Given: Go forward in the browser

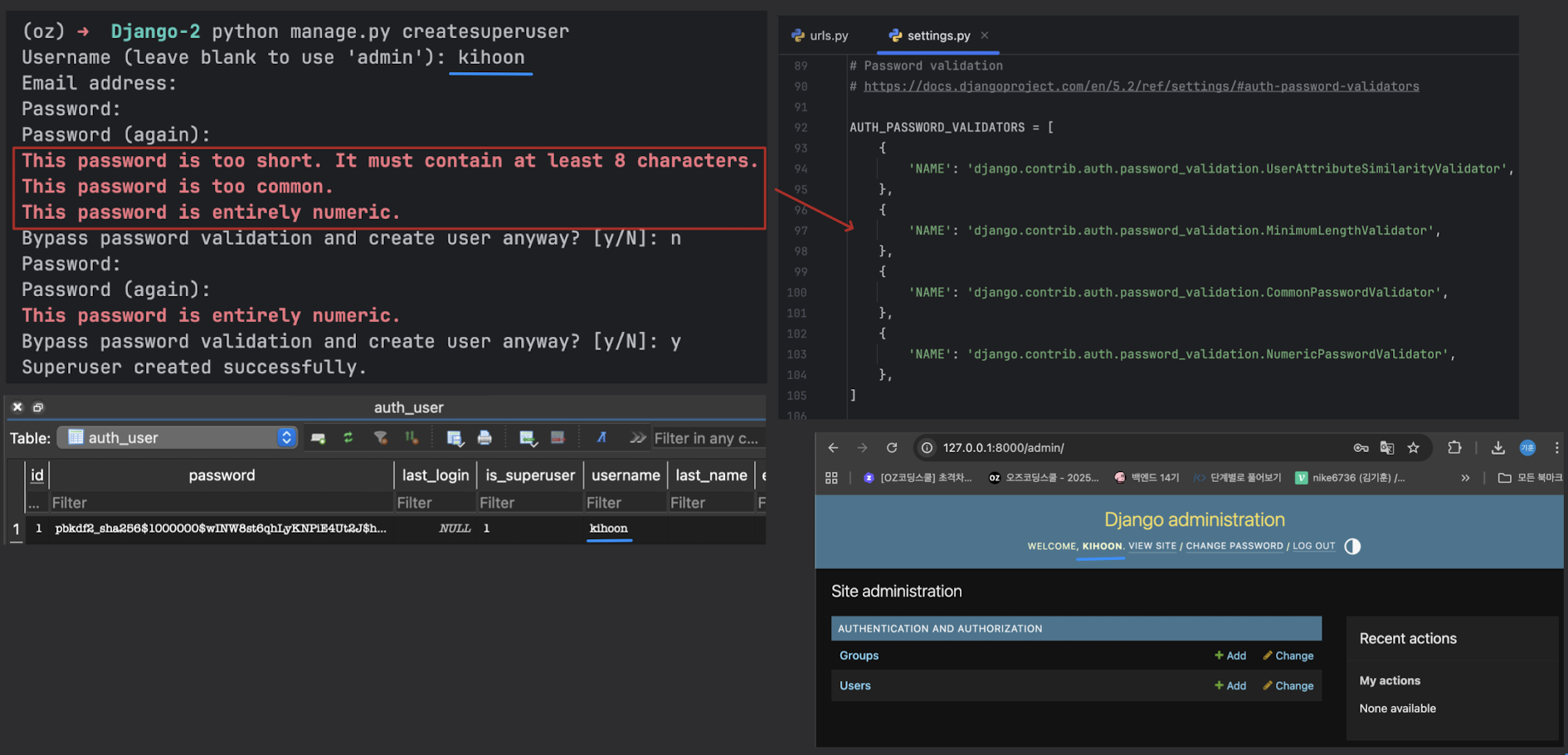Looking at the screenshot, I should click(863, 448).
